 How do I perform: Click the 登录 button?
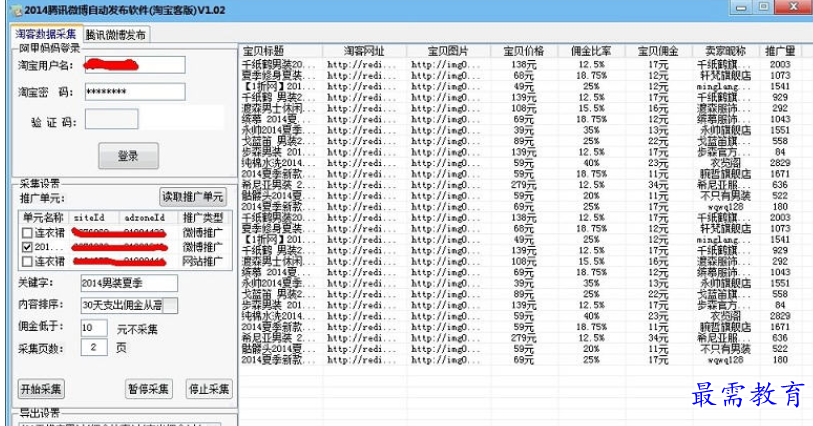pyautogui.click(x=128, y=155)
